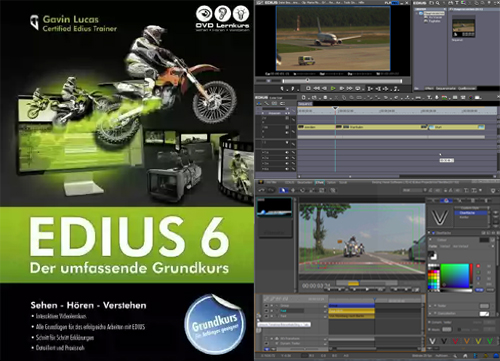
Task: Step to previous frame in EDIUS player
Action: click(324, 88)
